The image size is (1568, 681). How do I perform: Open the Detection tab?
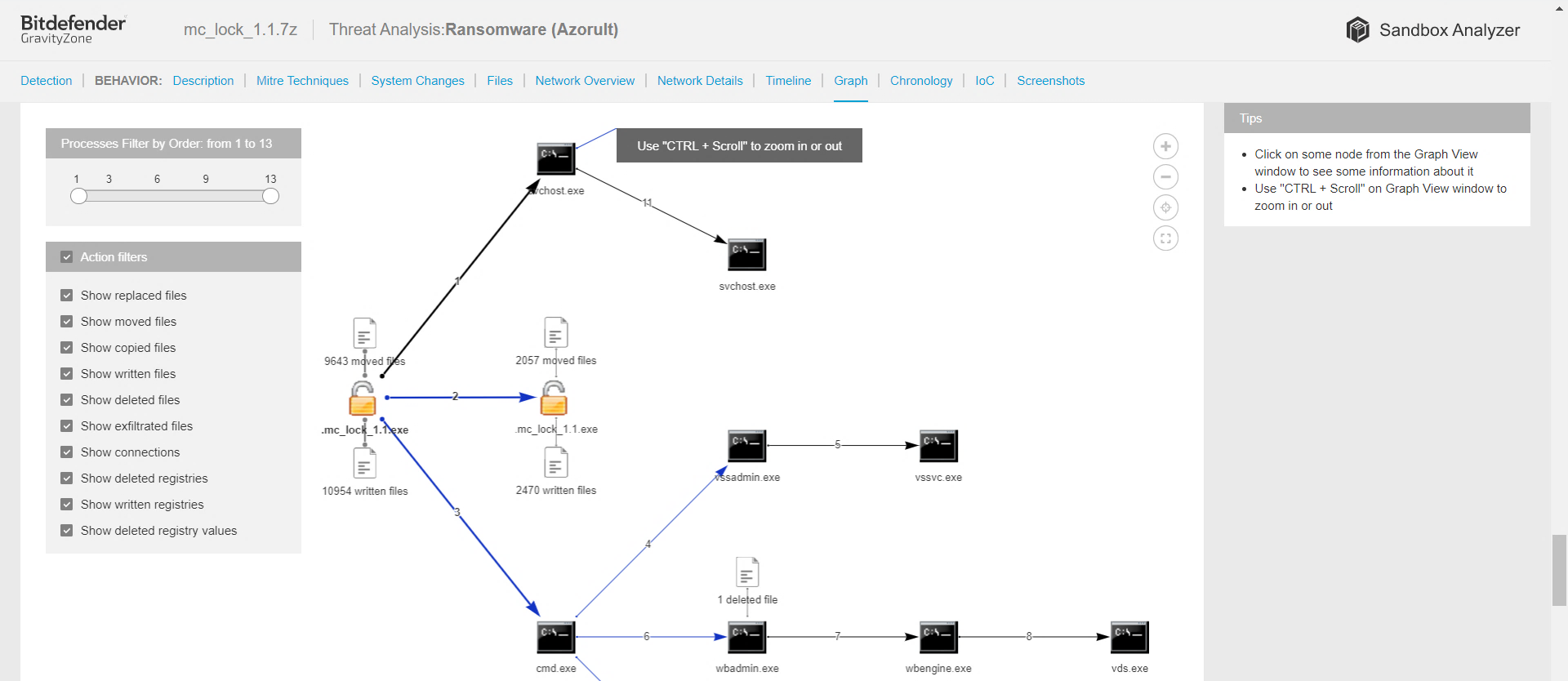(x=47, y=81)
